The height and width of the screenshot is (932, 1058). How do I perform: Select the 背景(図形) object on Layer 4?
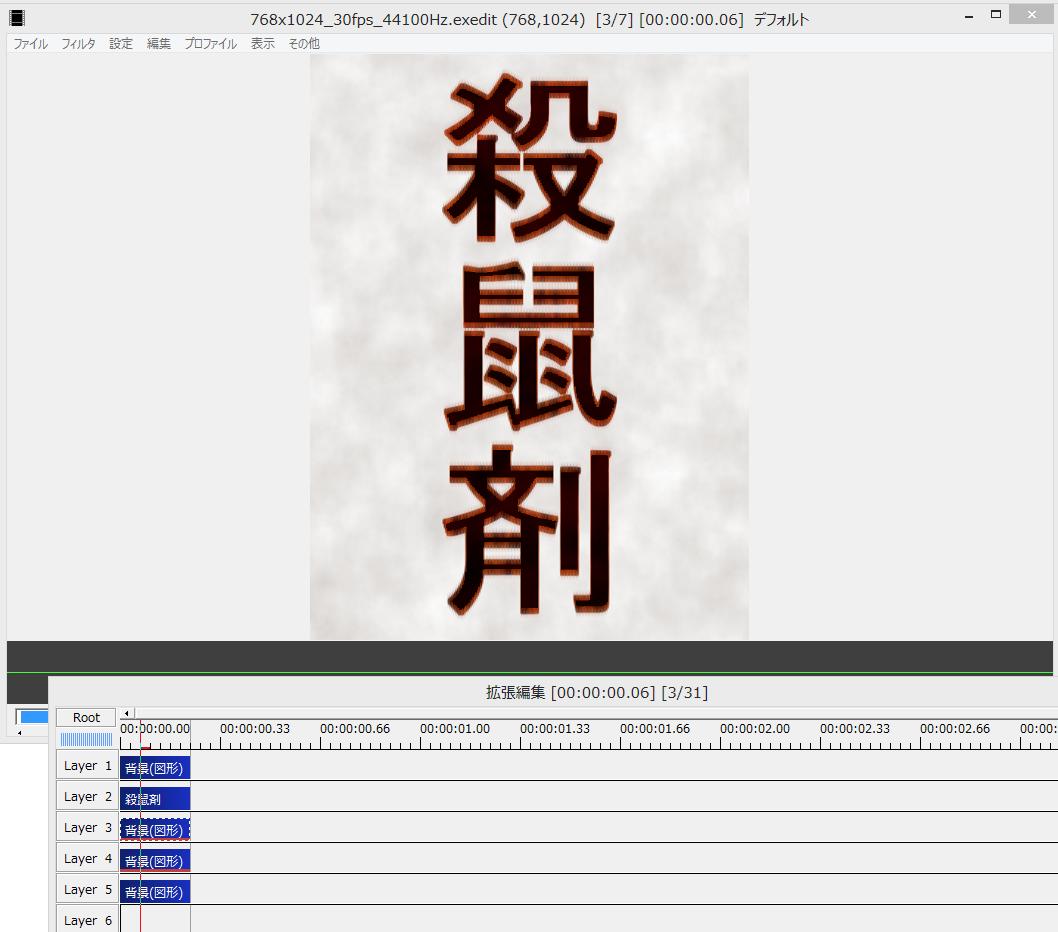coord(155,861)
